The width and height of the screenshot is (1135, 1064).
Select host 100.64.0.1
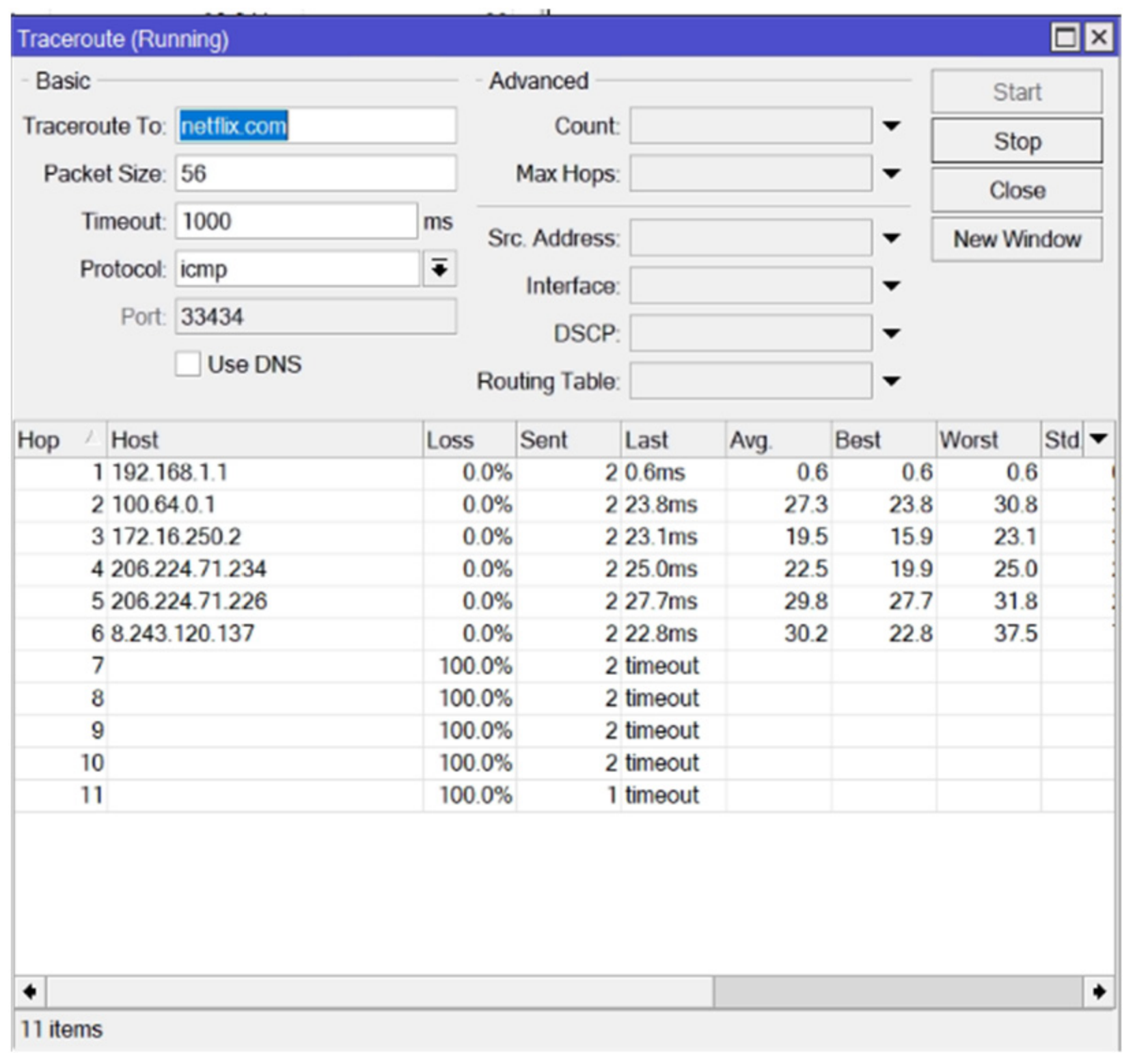point(163,504)
